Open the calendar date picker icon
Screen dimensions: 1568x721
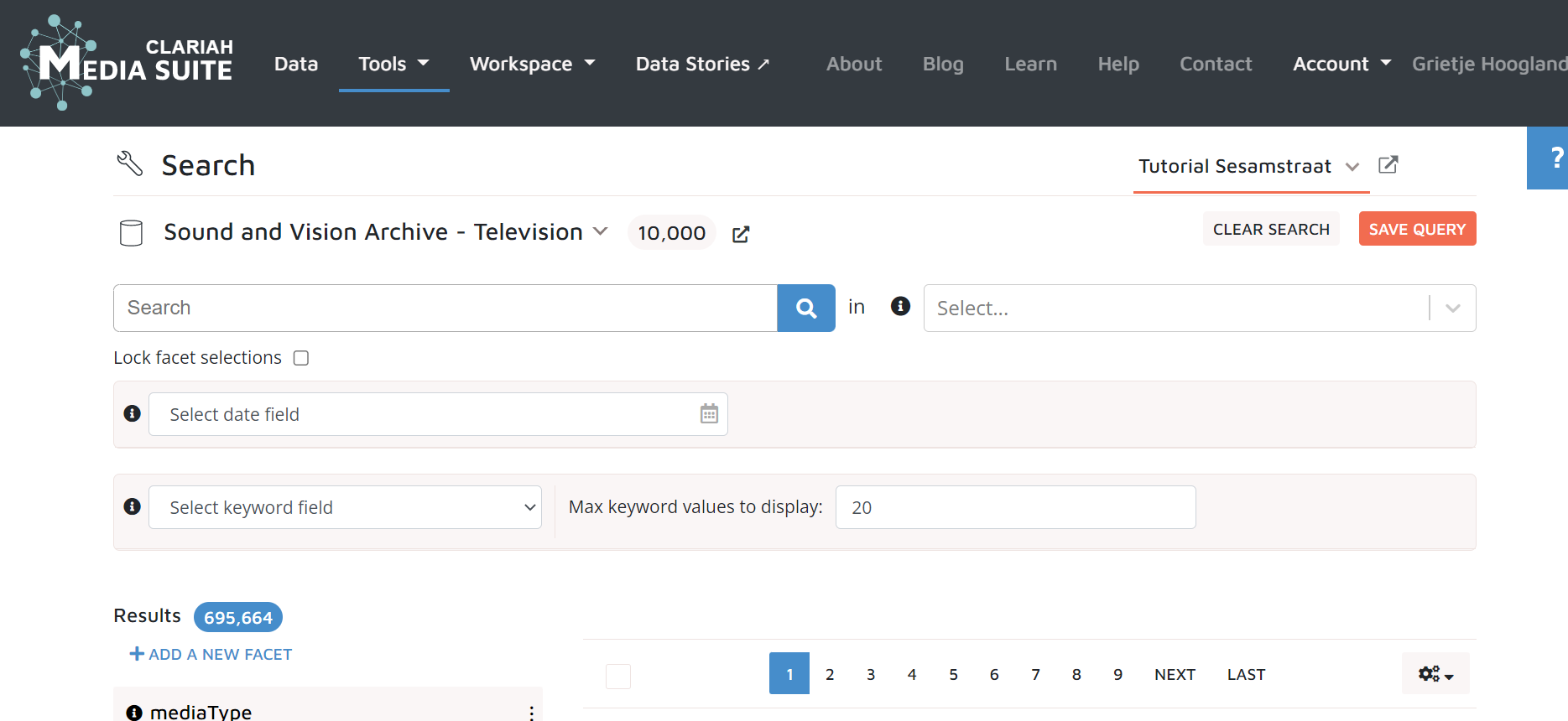coord(709,414)
